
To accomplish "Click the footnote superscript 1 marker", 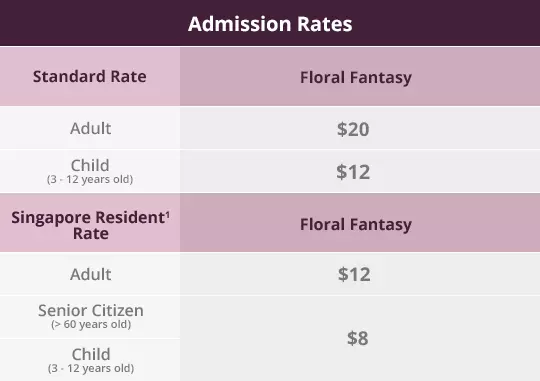I will click(168, 216).
